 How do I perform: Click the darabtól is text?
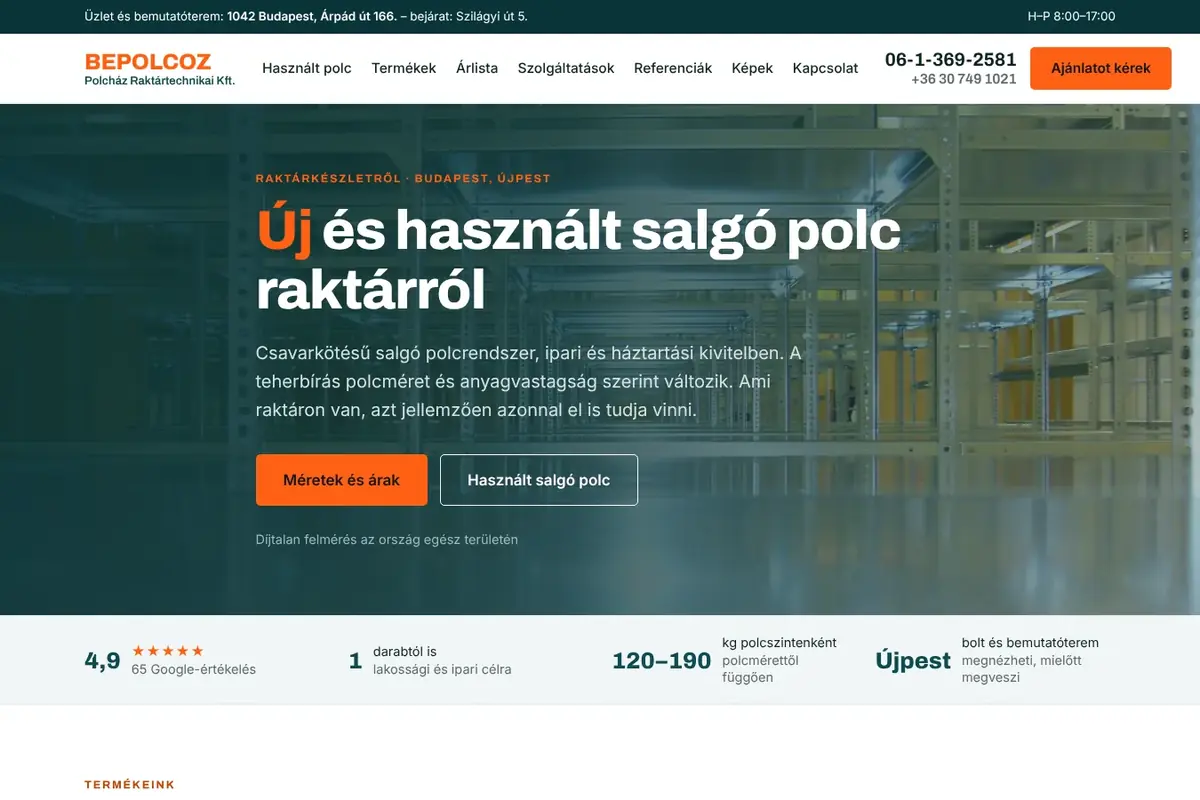coord(405,651)
